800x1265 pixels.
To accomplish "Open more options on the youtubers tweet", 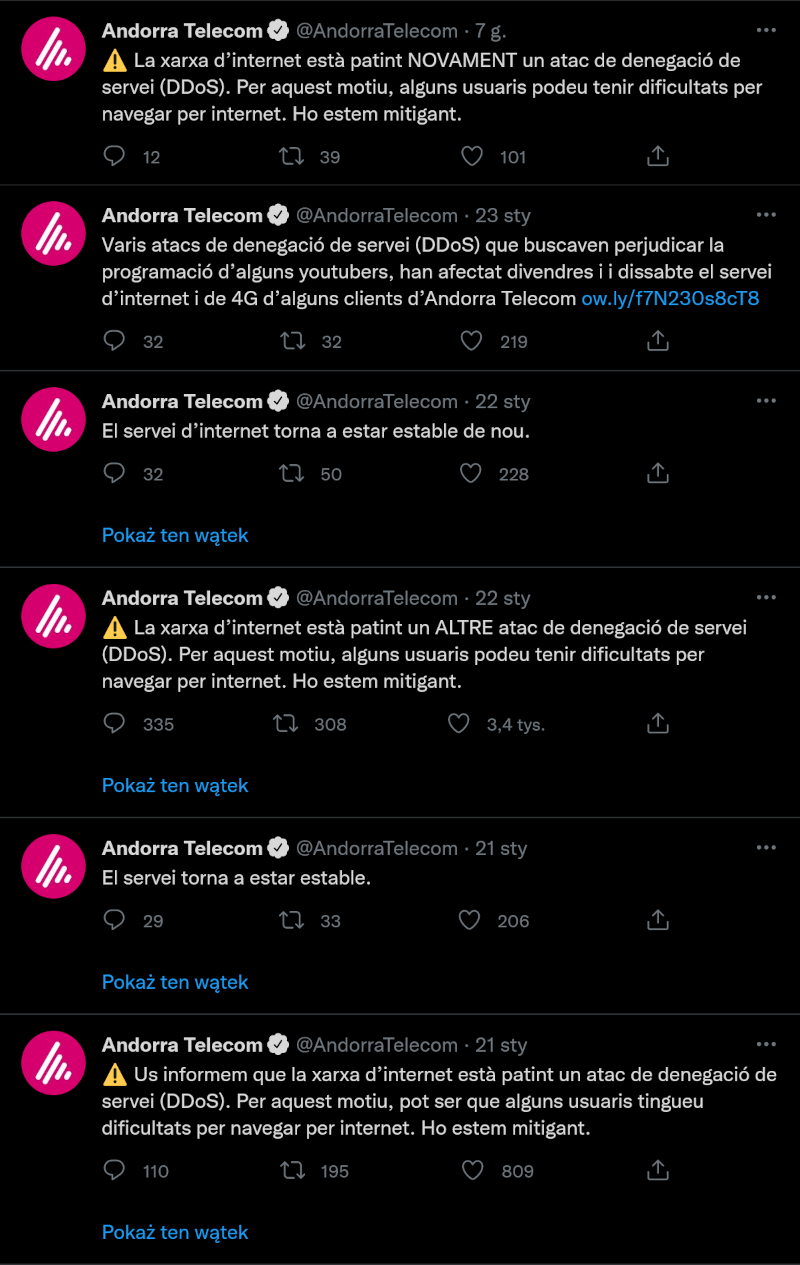I will pyautogui.click(x=766, y=215).
